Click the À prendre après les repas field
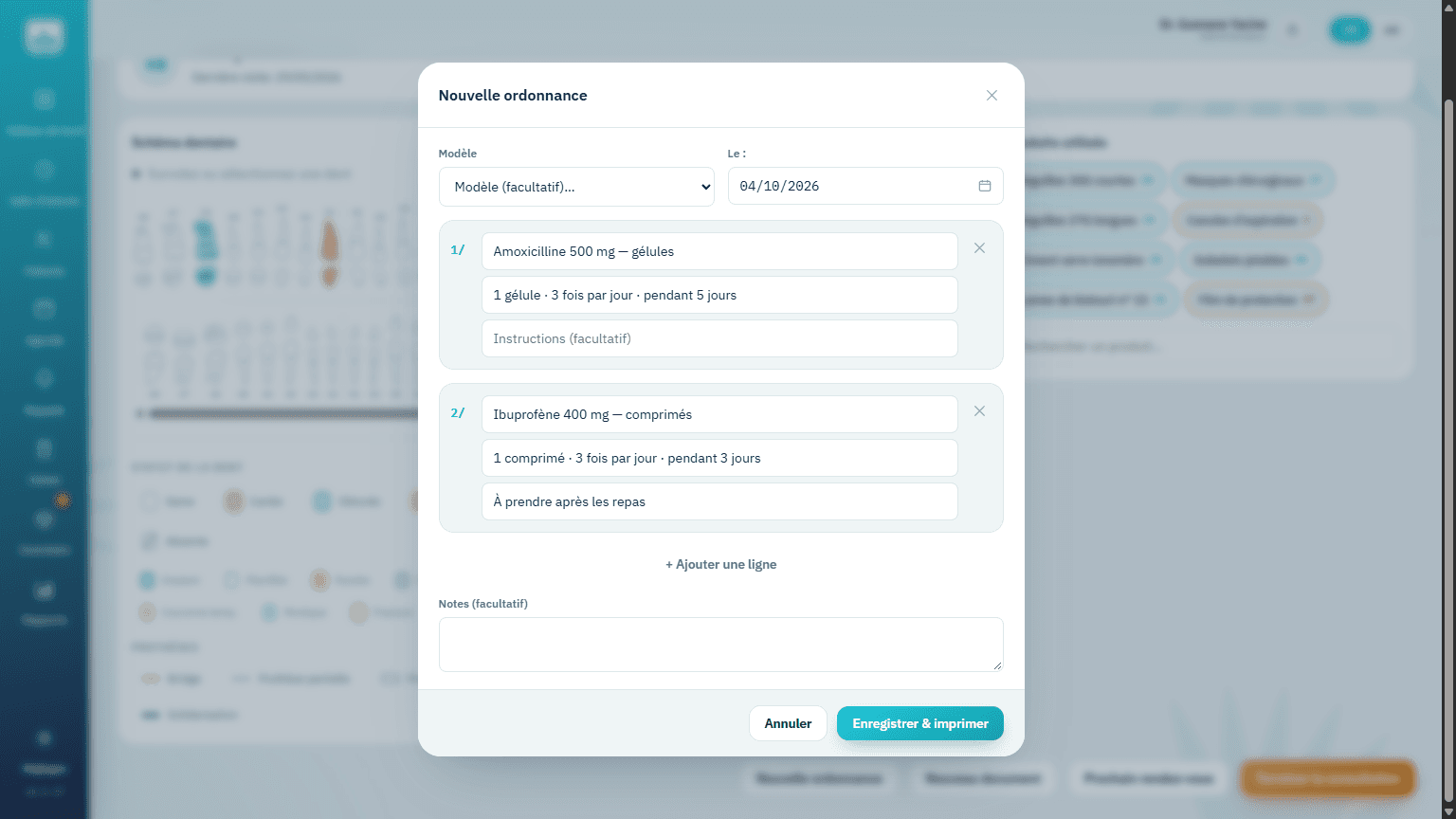 (719, 501)
